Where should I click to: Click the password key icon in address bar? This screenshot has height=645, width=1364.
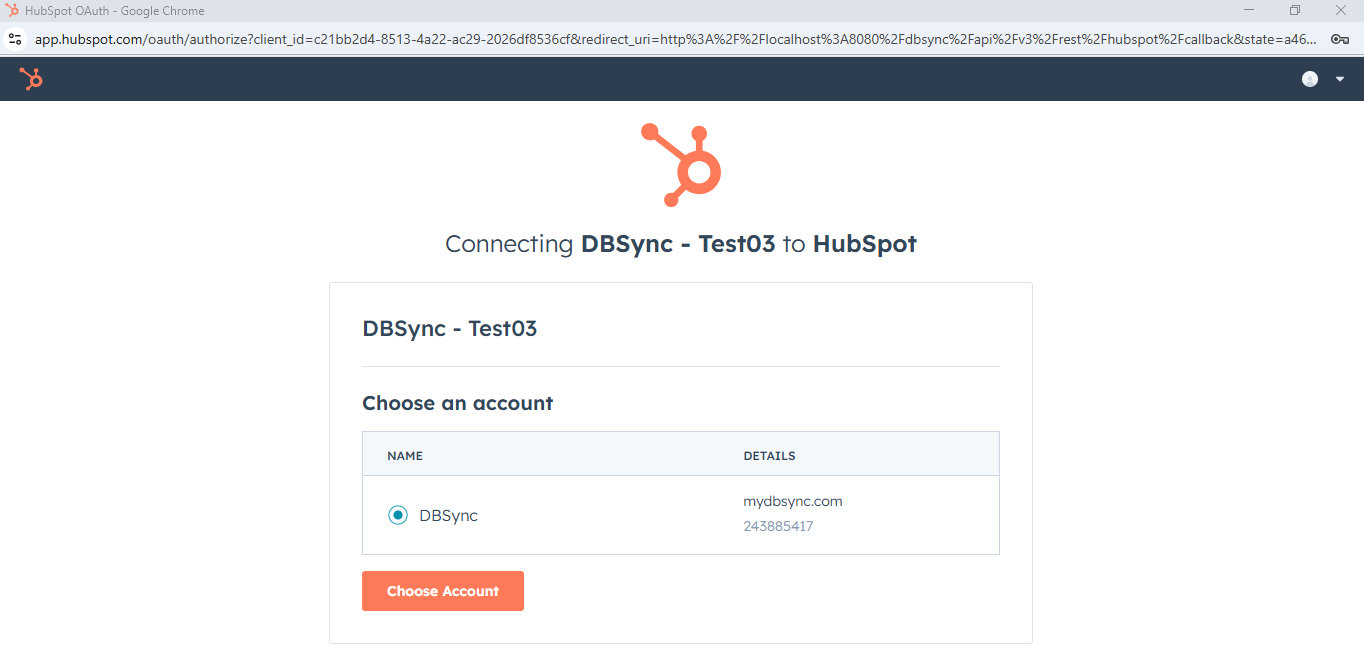click(1340, 39)
